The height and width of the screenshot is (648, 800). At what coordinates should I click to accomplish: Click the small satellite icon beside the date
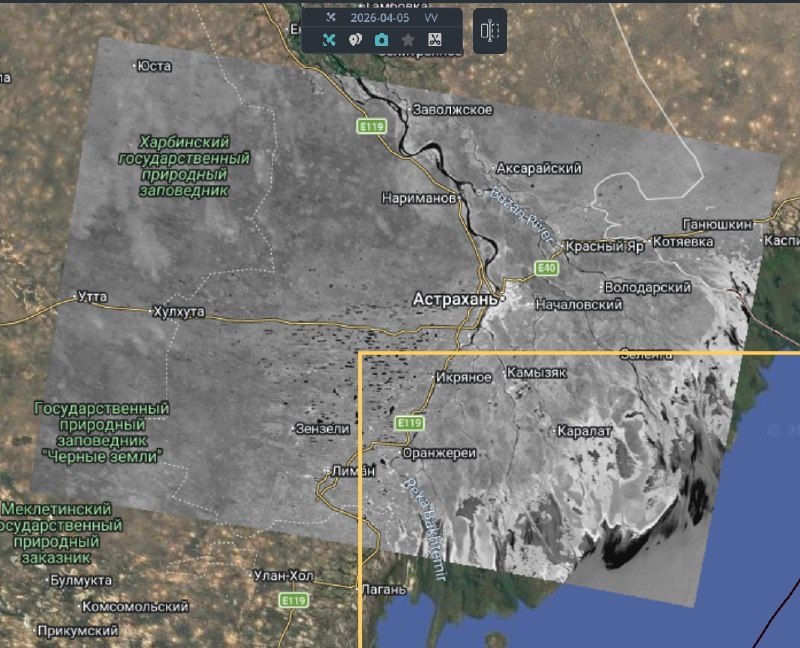(330, 17)
